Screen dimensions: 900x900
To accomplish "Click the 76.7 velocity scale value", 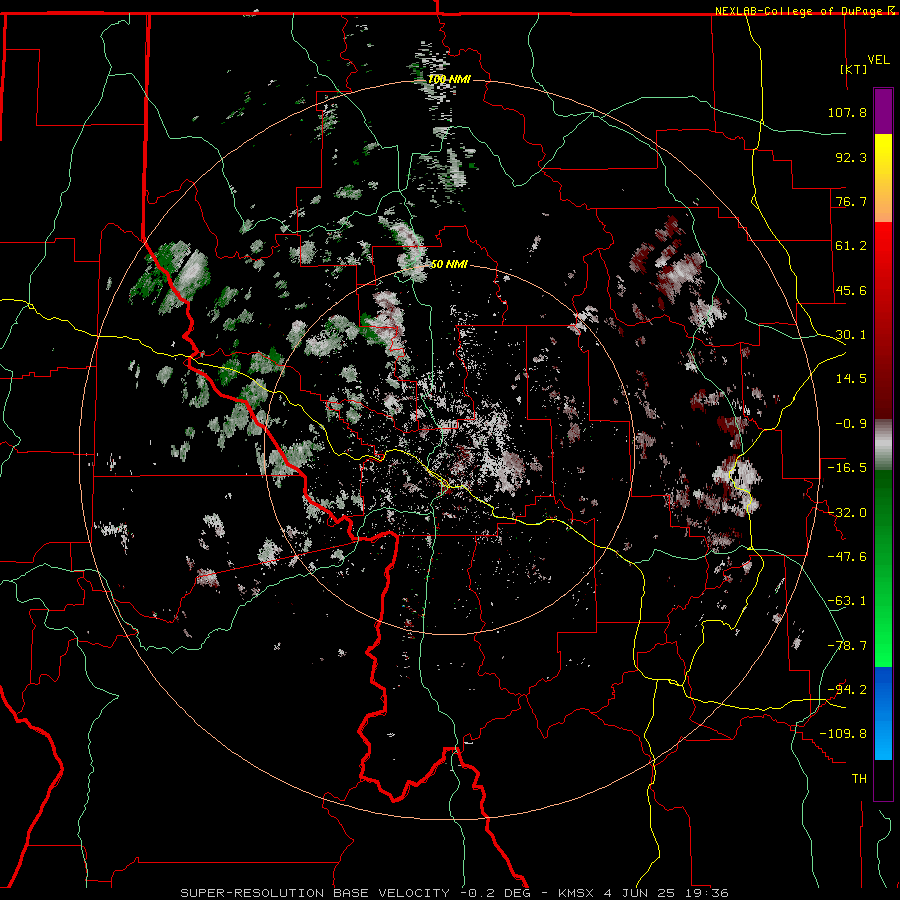I will [x=851, y=201].
